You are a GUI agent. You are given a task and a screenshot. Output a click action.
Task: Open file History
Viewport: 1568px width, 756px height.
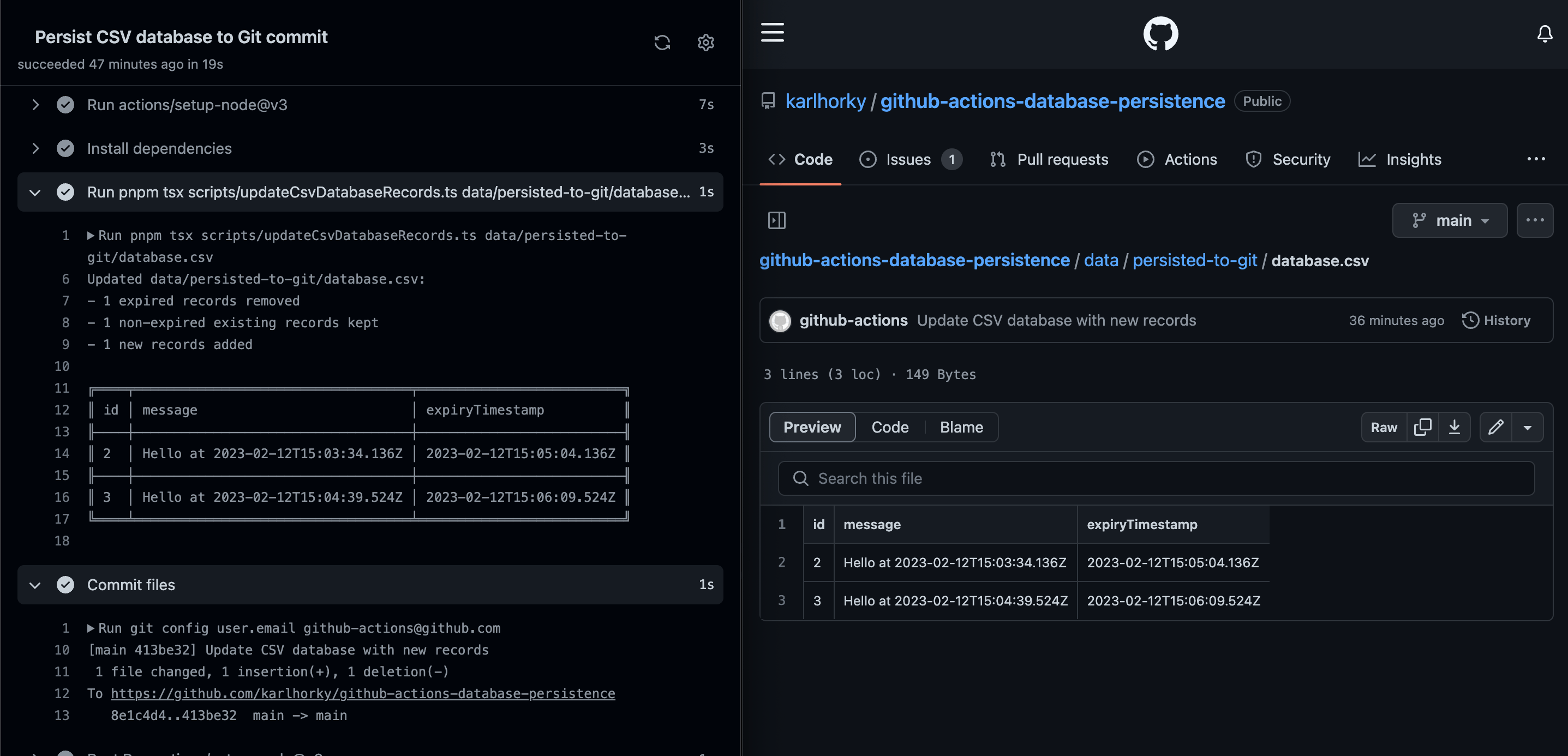point(1495,321)
